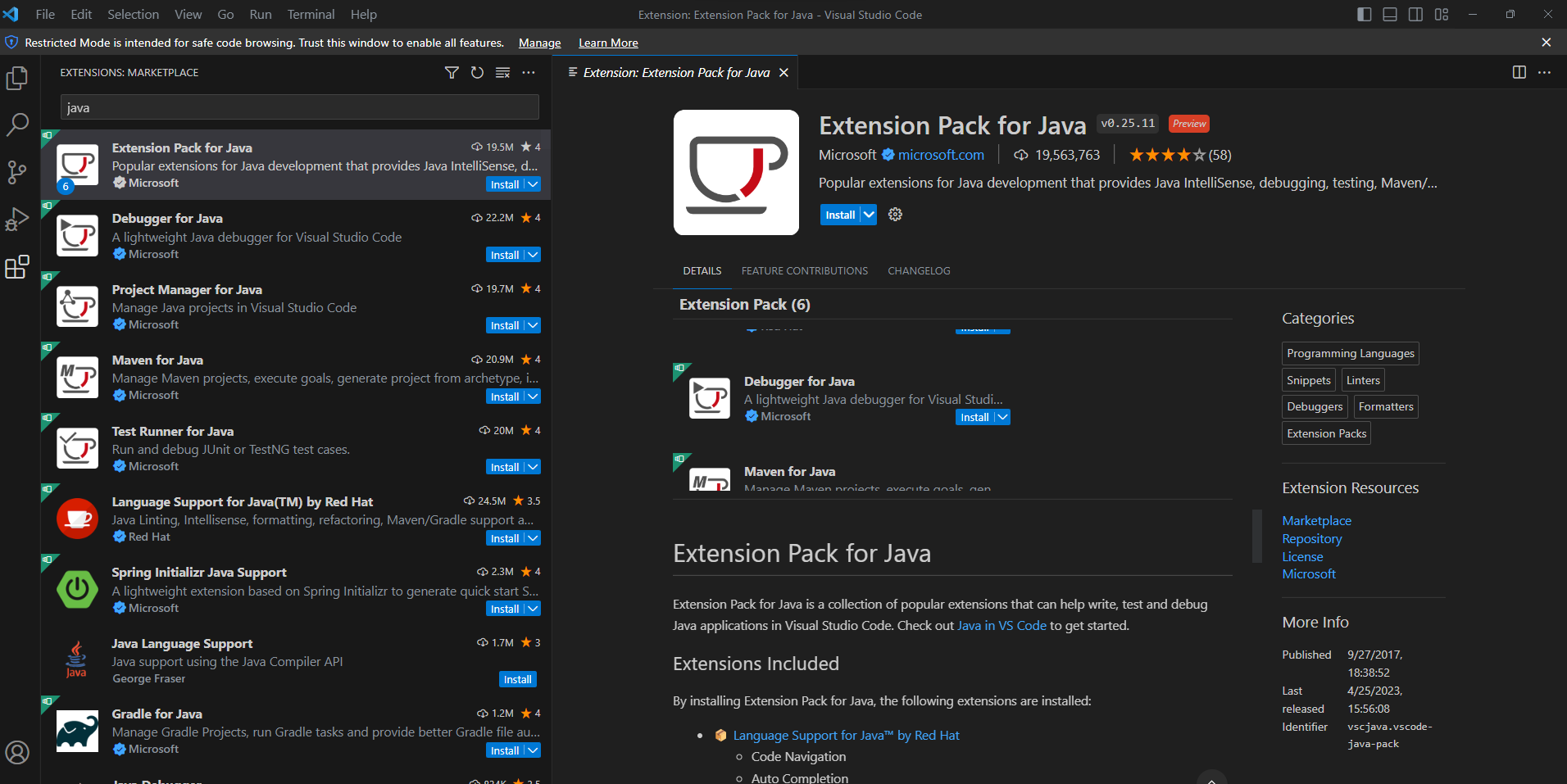Open the Extensions view icon
Screen dimensions: 1567x784
(x=17, y=267)
